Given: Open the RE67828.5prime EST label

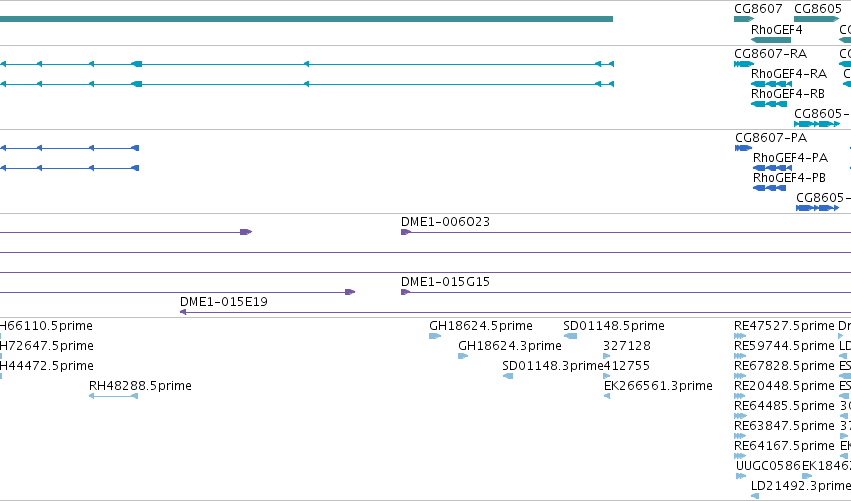Looking at the screenshot, I should click(x=784, y=366).
